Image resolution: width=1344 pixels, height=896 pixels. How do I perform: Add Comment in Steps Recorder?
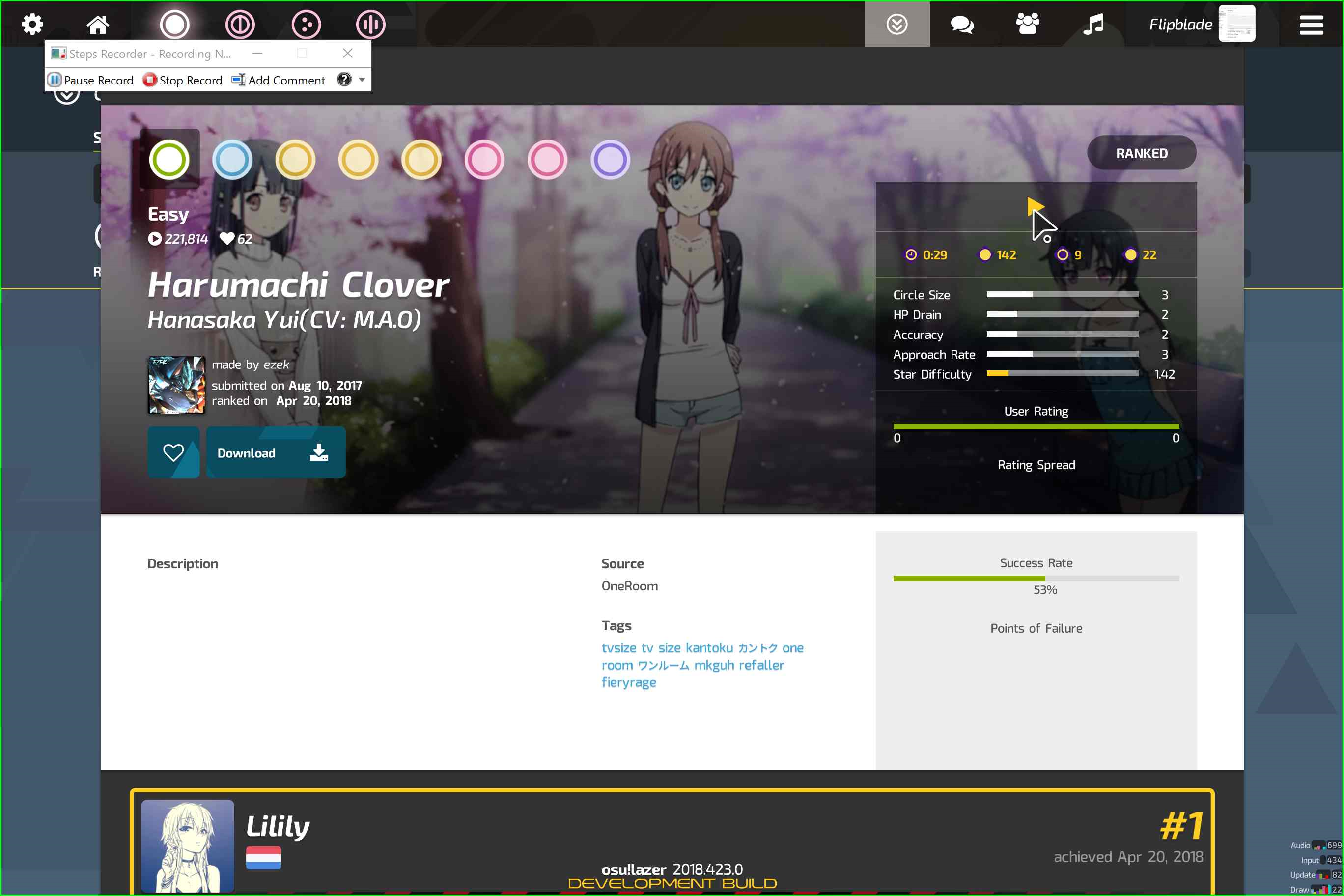coord(279,80)
